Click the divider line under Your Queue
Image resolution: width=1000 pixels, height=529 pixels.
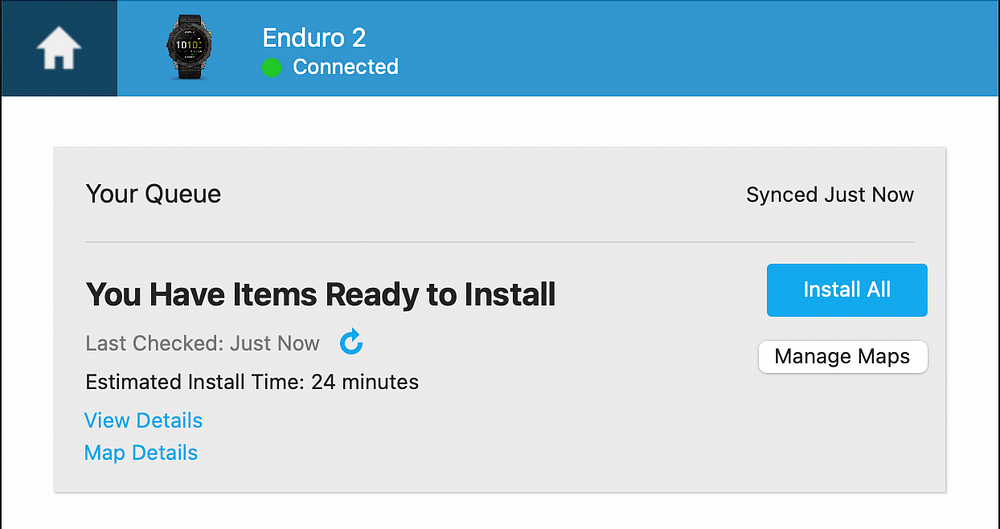click(500, 242)
